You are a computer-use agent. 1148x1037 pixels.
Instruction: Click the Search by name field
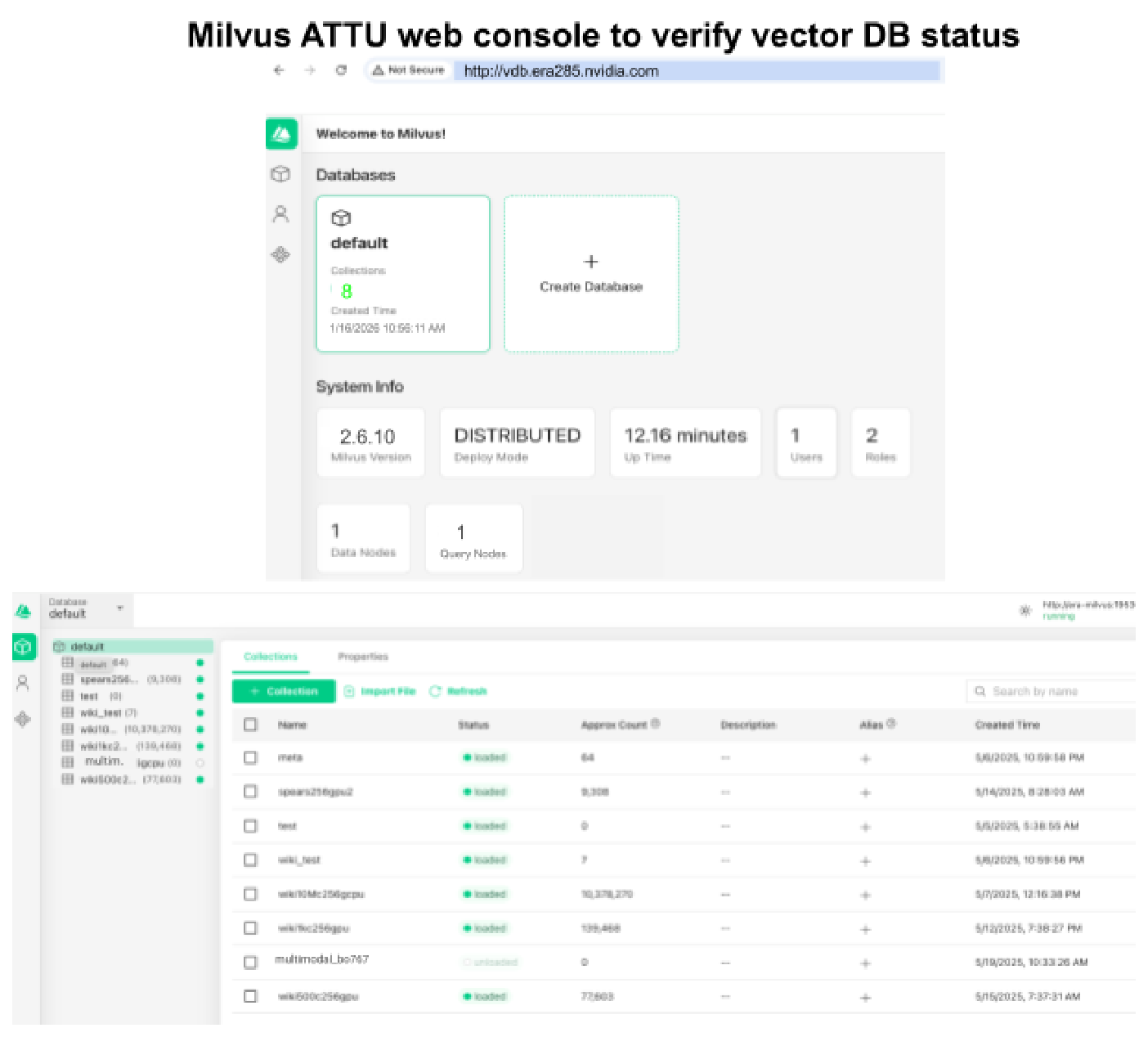pos(1052,691)
